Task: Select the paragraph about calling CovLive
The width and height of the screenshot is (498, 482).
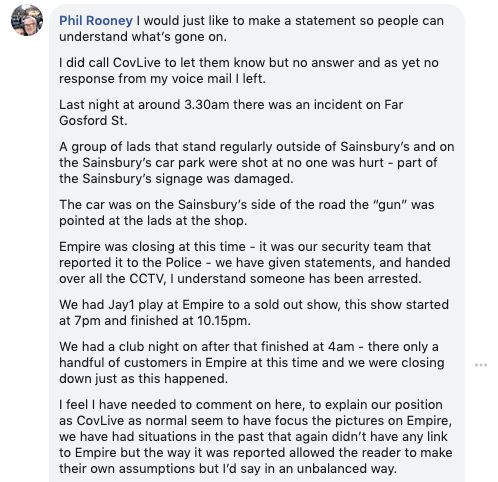Action: (x=249, y=71)
